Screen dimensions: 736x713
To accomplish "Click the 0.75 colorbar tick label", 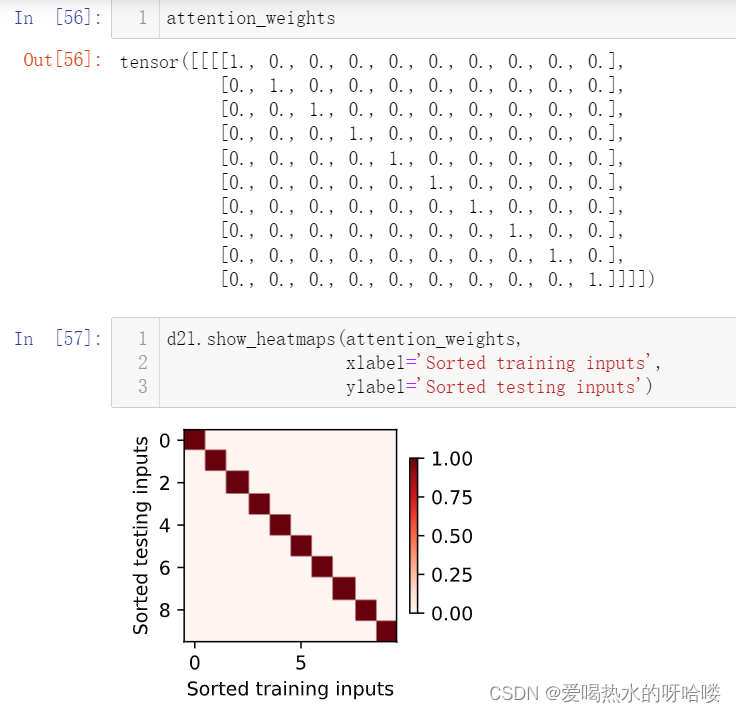I will pyautogui.click(x=452, y=498).
